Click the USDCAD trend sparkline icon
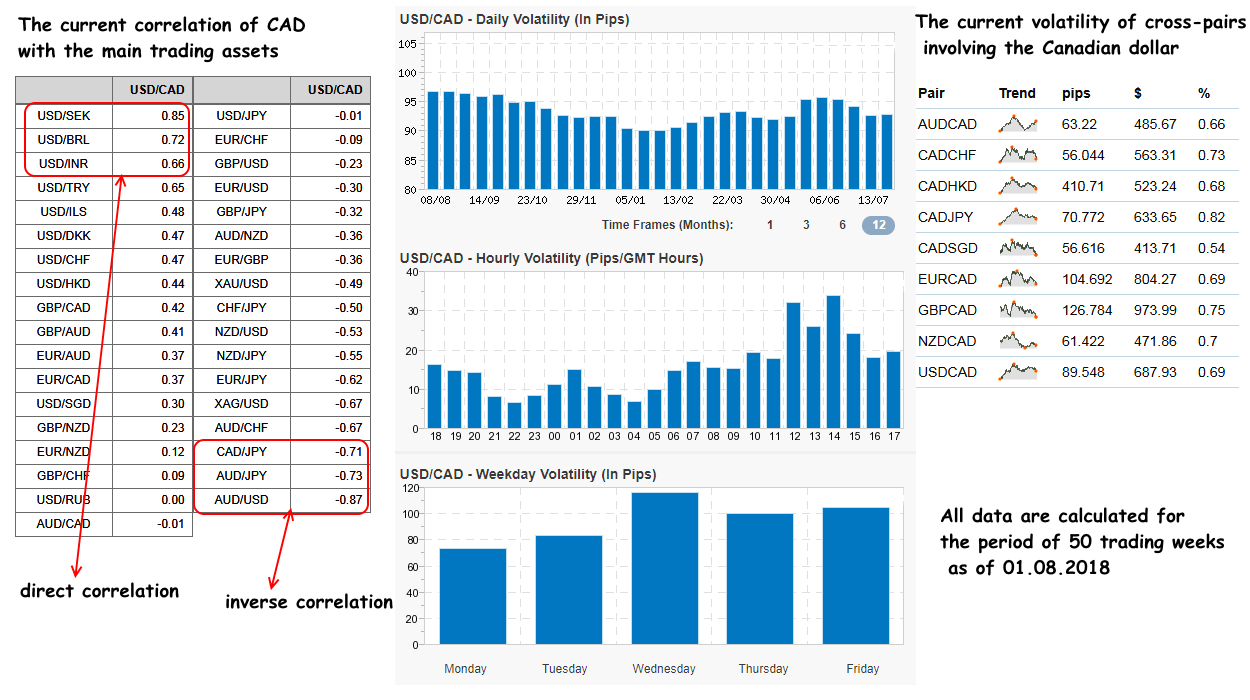Screen dimensions: 1250x700 (1019, 372)
